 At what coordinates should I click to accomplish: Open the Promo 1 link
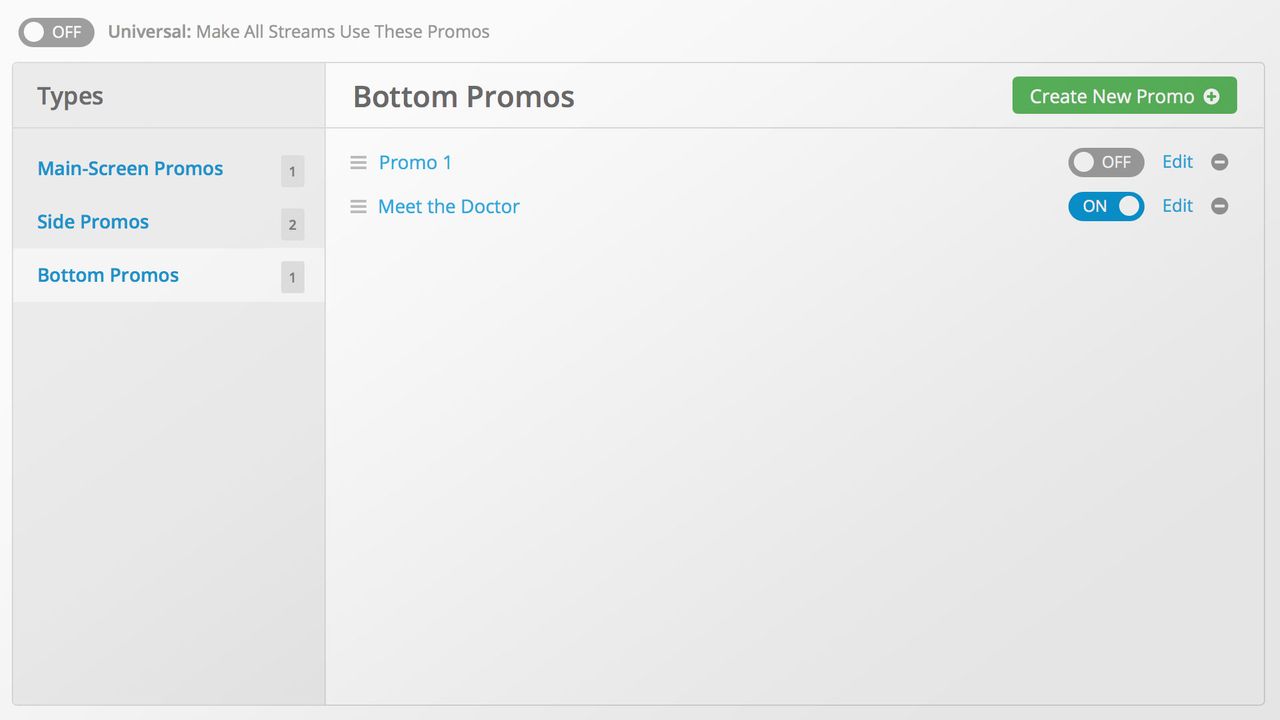415,162
